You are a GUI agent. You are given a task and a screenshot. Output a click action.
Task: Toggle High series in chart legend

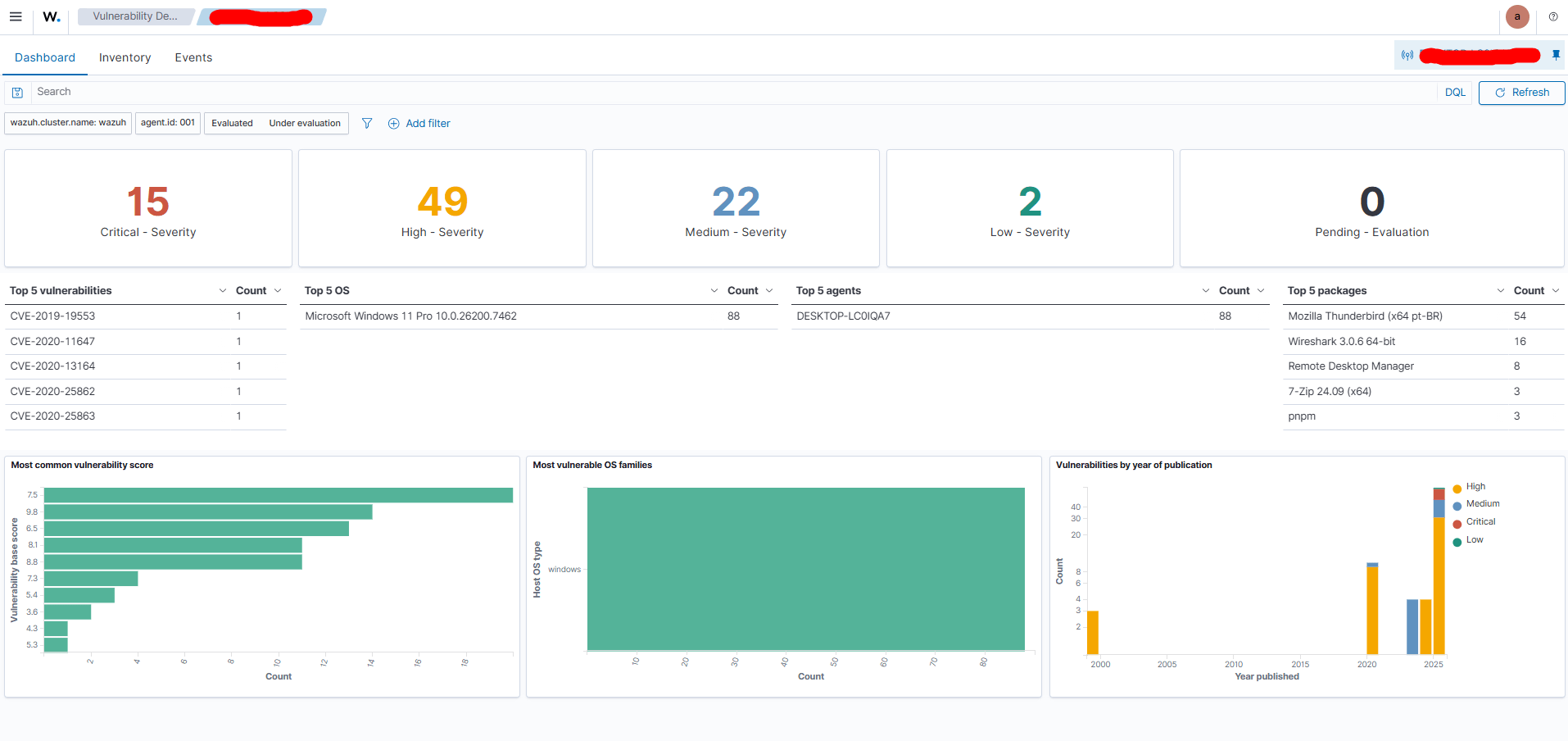pos(1475,487)
